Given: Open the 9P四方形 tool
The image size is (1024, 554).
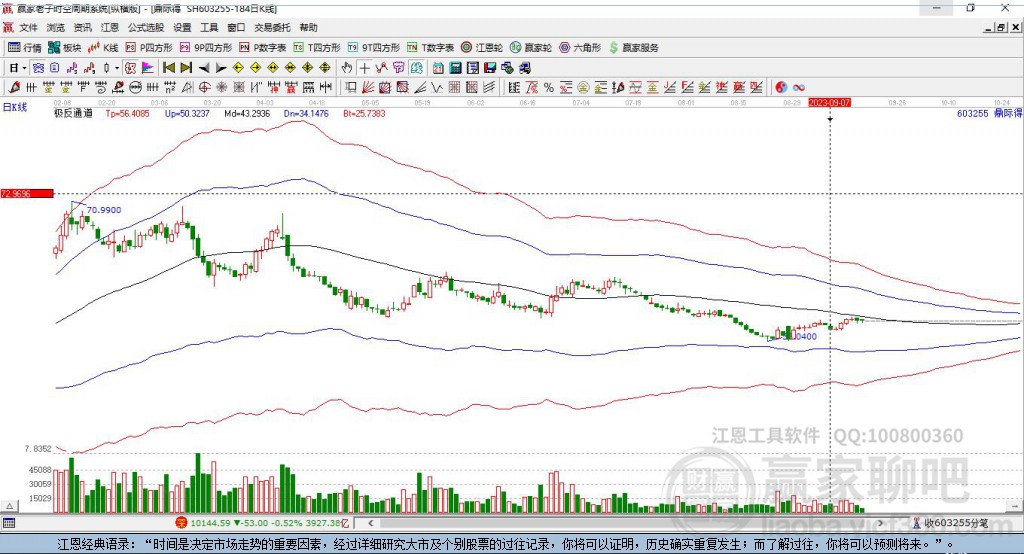Looking at the screenshot, I should click(x=206, y=48).
